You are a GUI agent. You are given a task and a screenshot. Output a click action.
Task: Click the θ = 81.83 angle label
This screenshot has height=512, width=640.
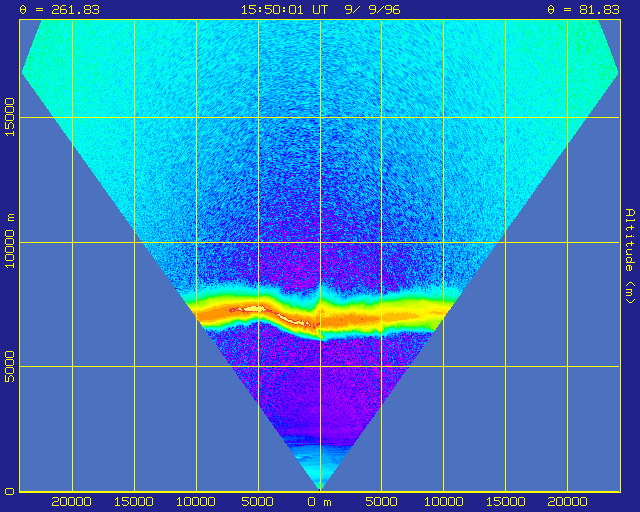[x=584, y=10]
